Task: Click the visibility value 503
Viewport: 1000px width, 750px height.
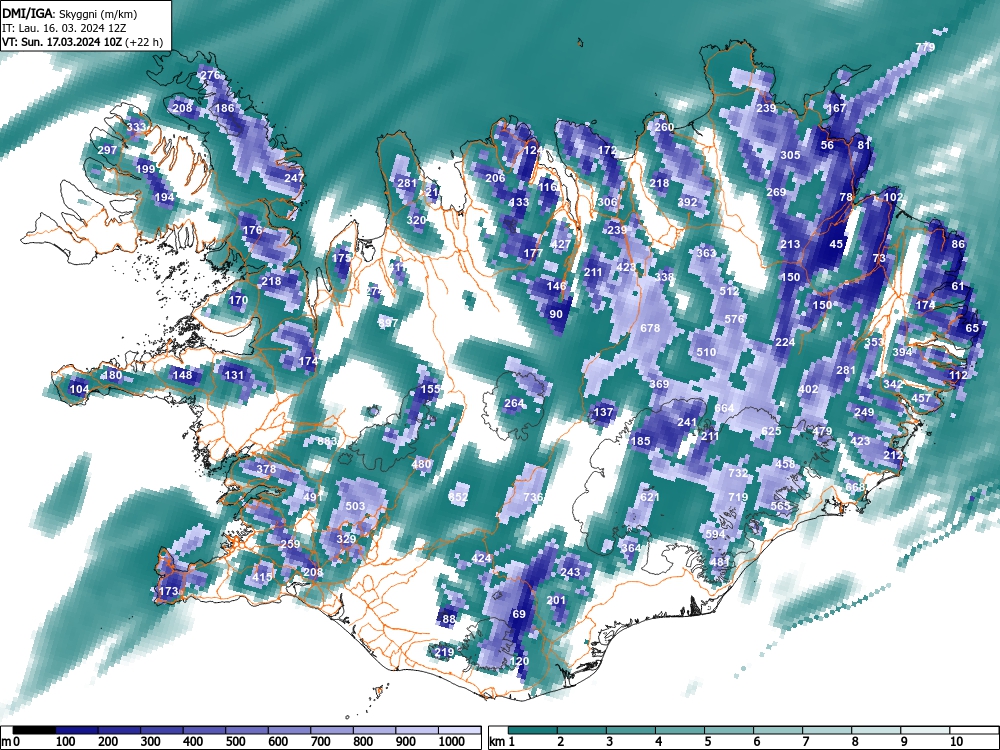Action: point(355,506)
